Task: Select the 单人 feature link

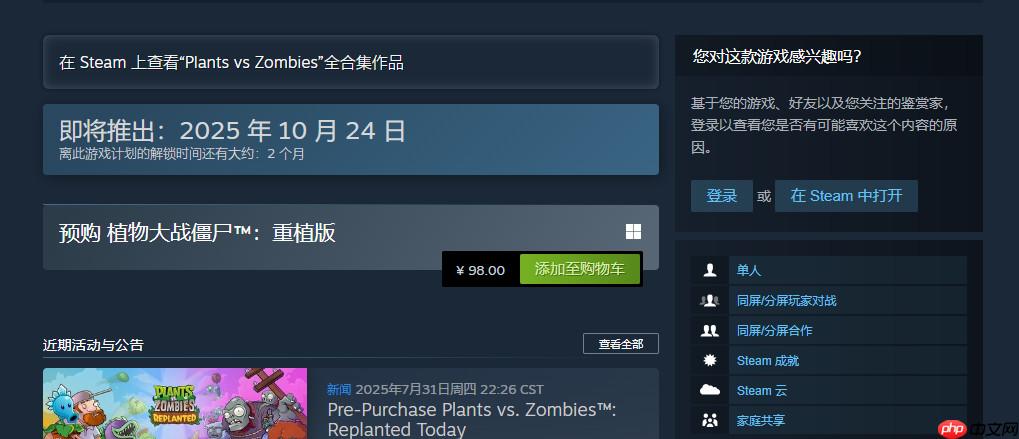Action: click(x=749, y=270)
